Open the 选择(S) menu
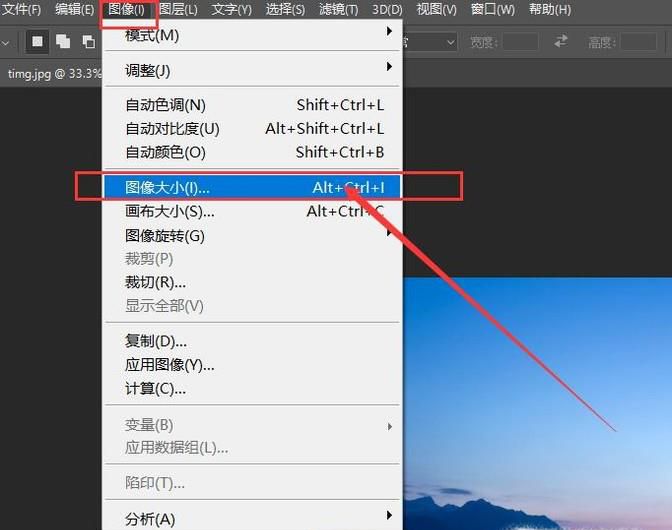This screenshot has height=530, width=672. click(285, 9)
